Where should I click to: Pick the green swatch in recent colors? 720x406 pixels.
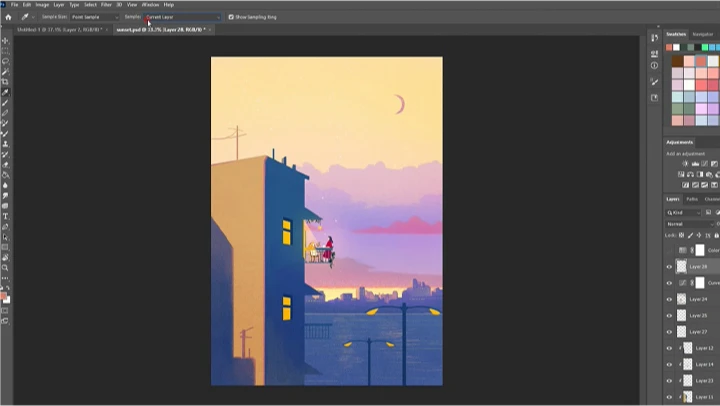point(705,47)
